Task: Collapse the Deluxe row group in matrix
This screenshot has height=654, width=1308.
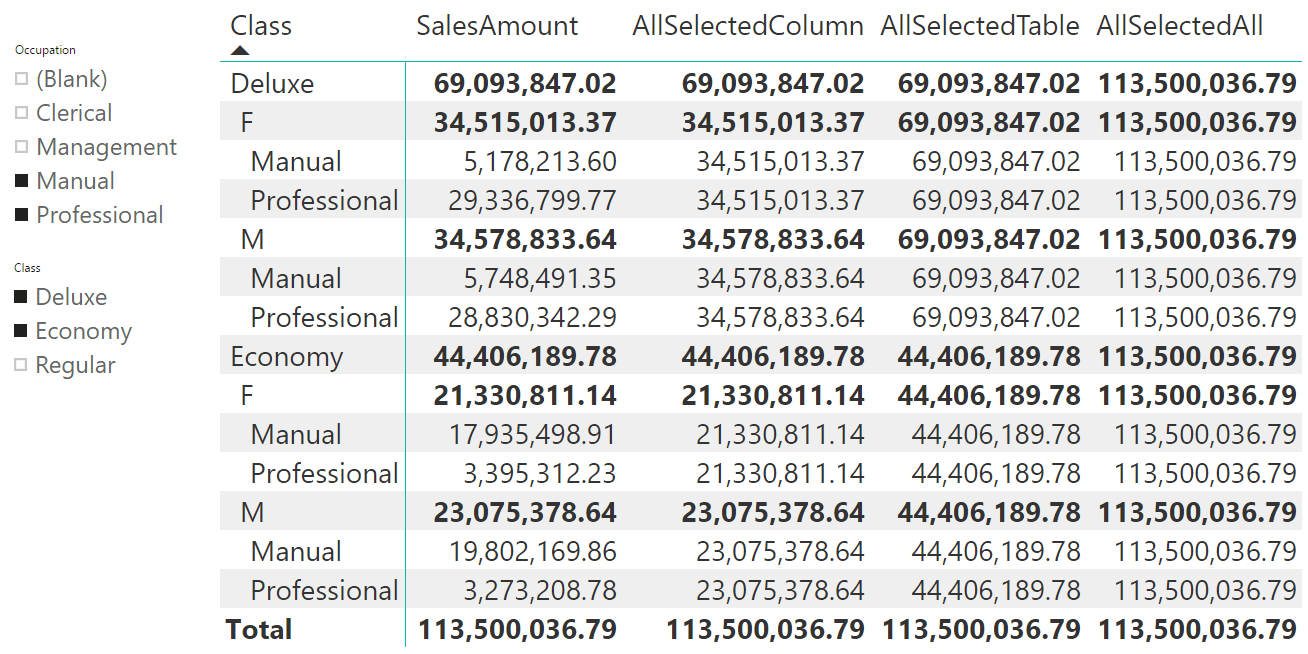Action: (272, 84)
